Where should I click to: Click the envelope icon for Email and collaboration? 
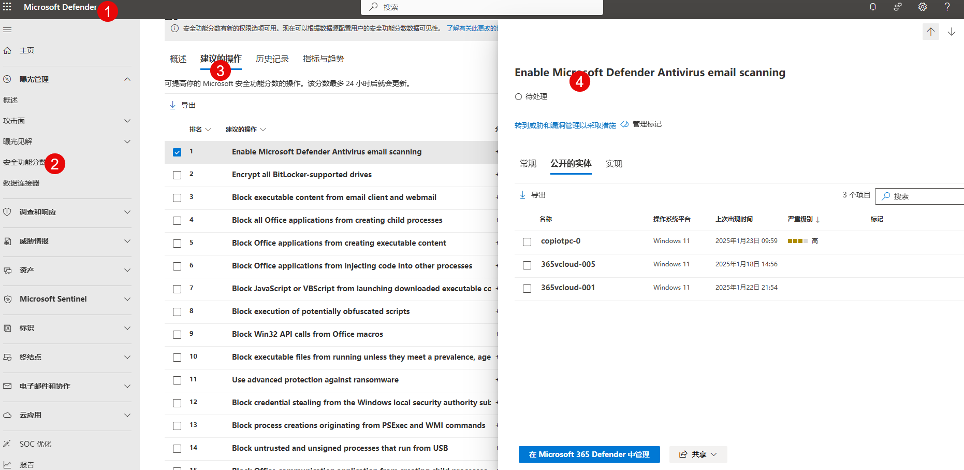pyautogui.click(x=7, y=386)
